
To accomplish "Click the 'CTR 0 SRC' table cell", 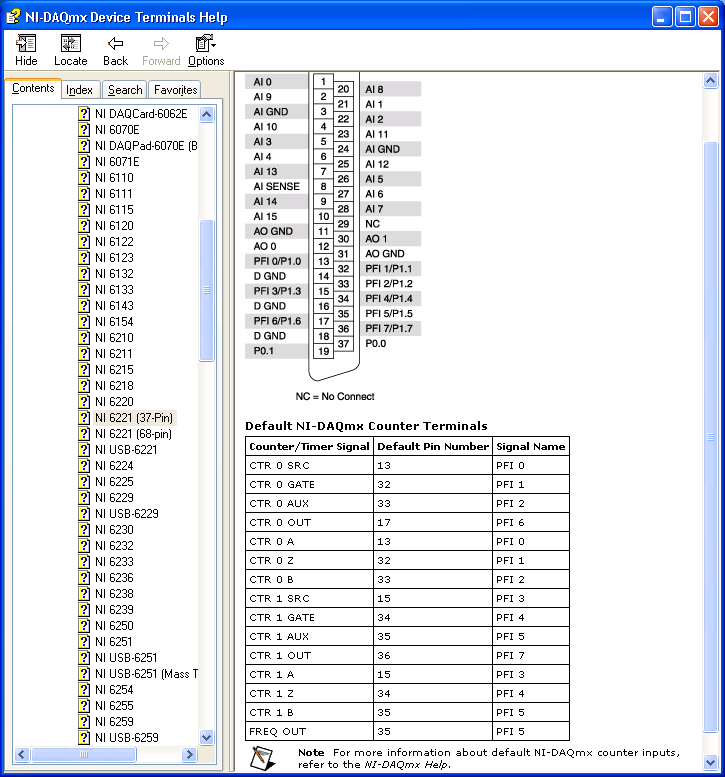I will pos(309,465).
